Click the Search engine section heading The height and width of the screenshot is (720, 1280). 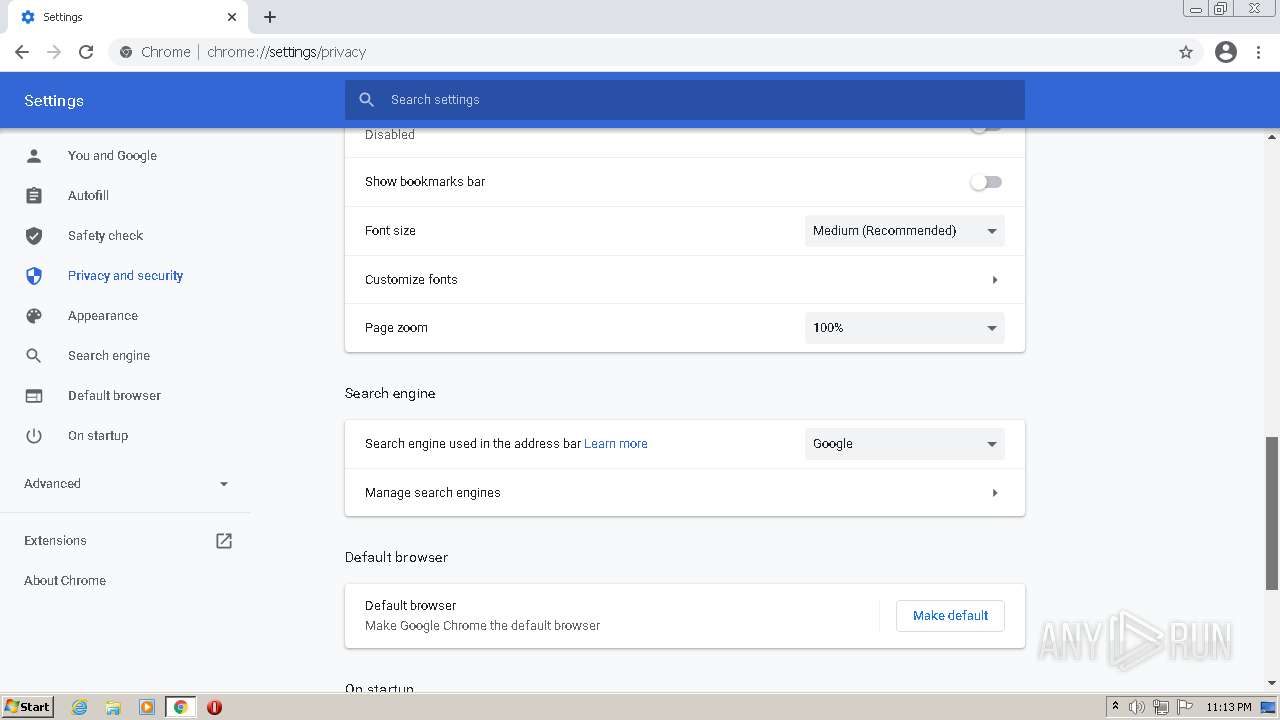pos(390,393)
